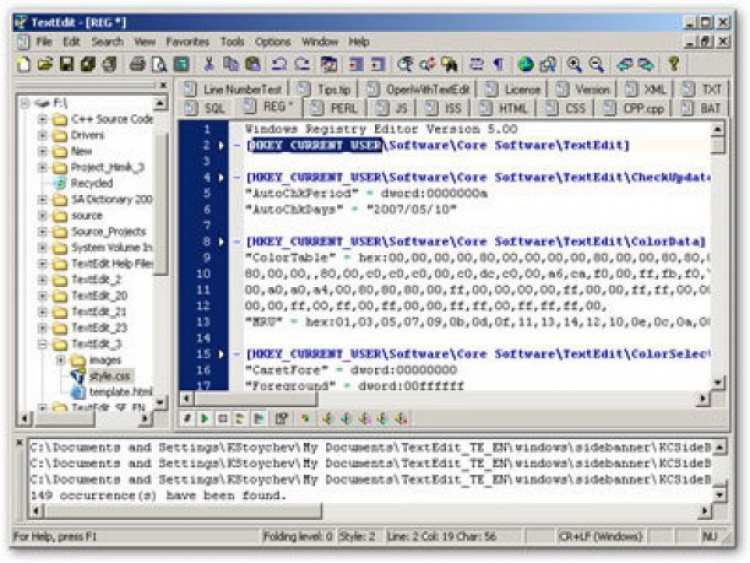Click the Redo arrow icon
This screenshot has width=750, height=563.
point(301,64)
